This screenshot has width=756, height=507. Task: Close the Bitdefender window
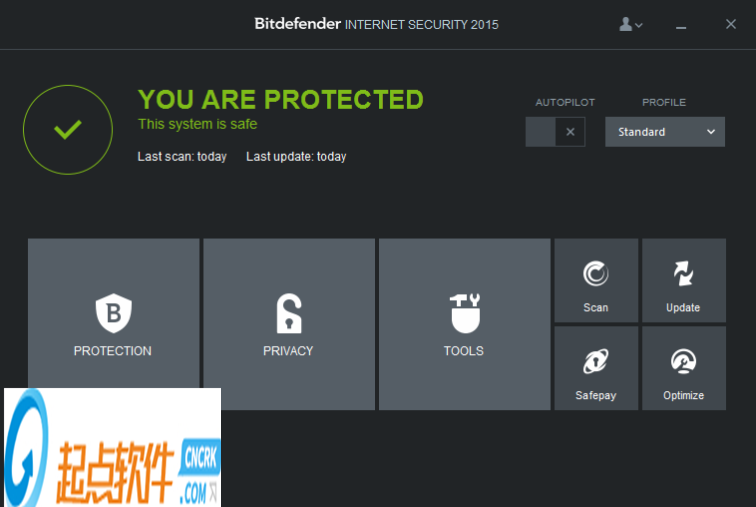click(x=730, y=24)
